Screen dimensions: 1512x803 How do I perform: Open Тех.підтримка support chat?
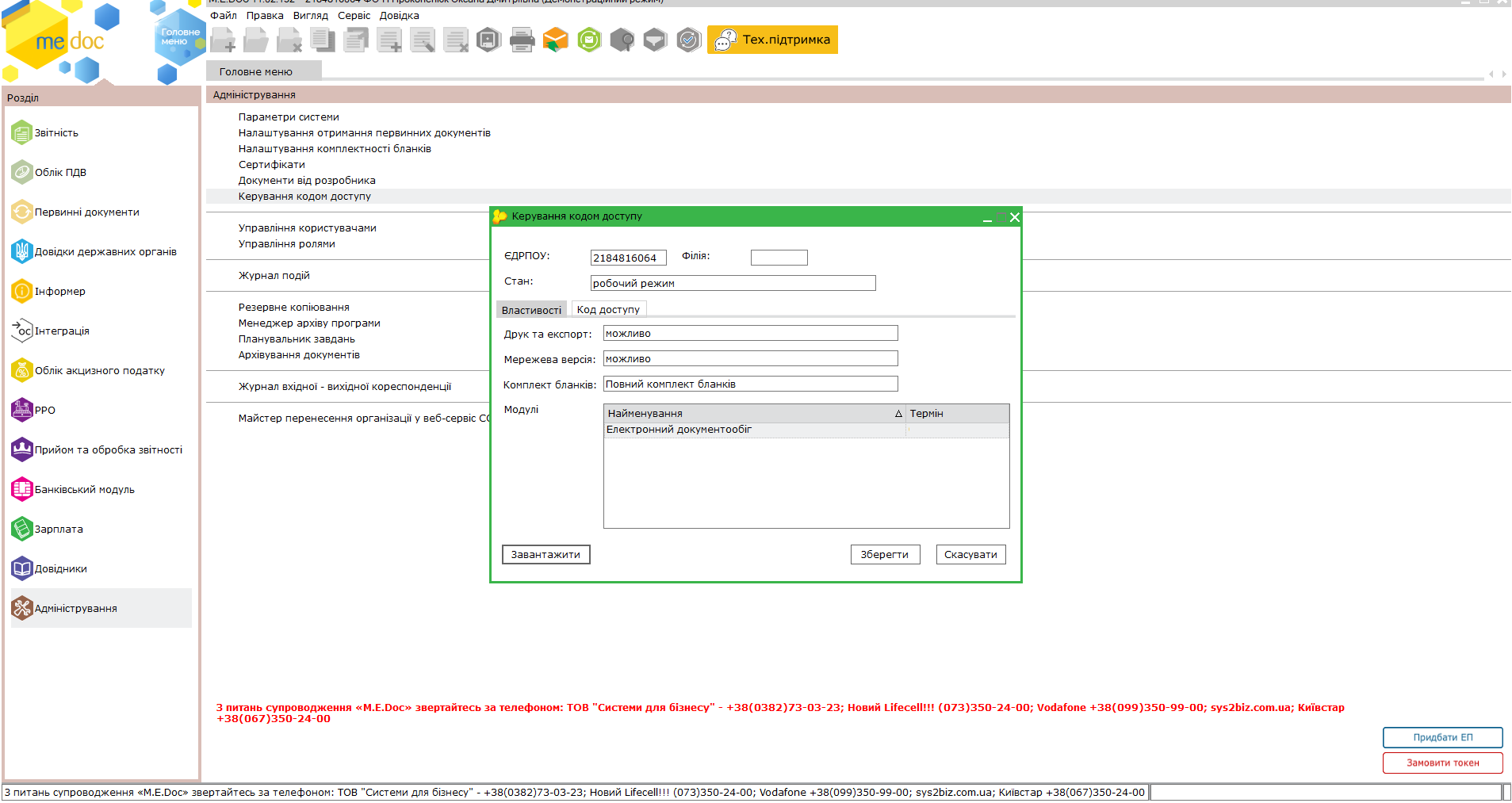tap(772, 40)
